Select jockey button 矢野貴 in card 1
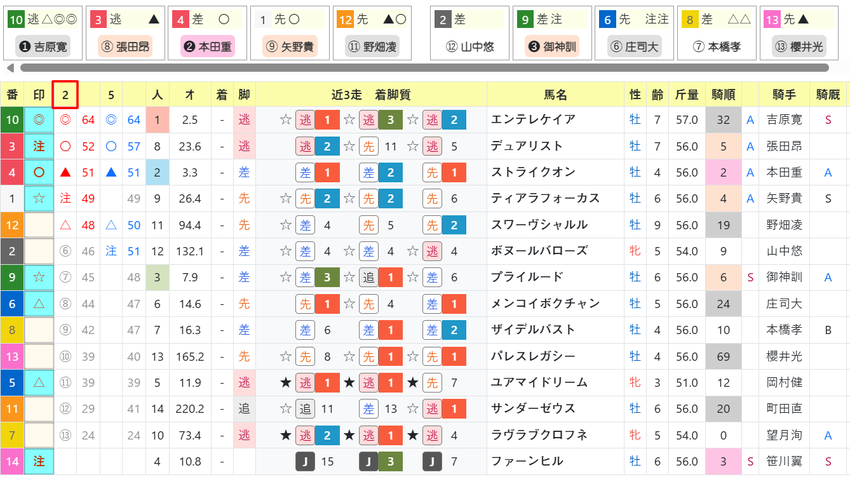The image size is (850, 477). point(290,47)
